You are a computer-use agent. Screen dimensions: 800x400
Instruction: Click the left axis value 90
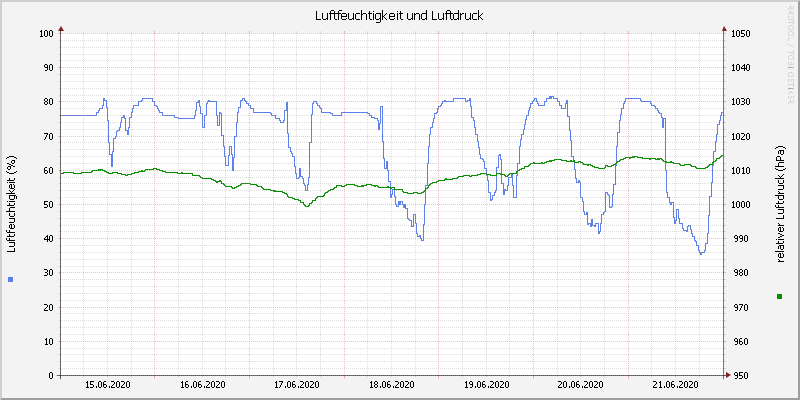pyautogui.click(x=48, y=68)
